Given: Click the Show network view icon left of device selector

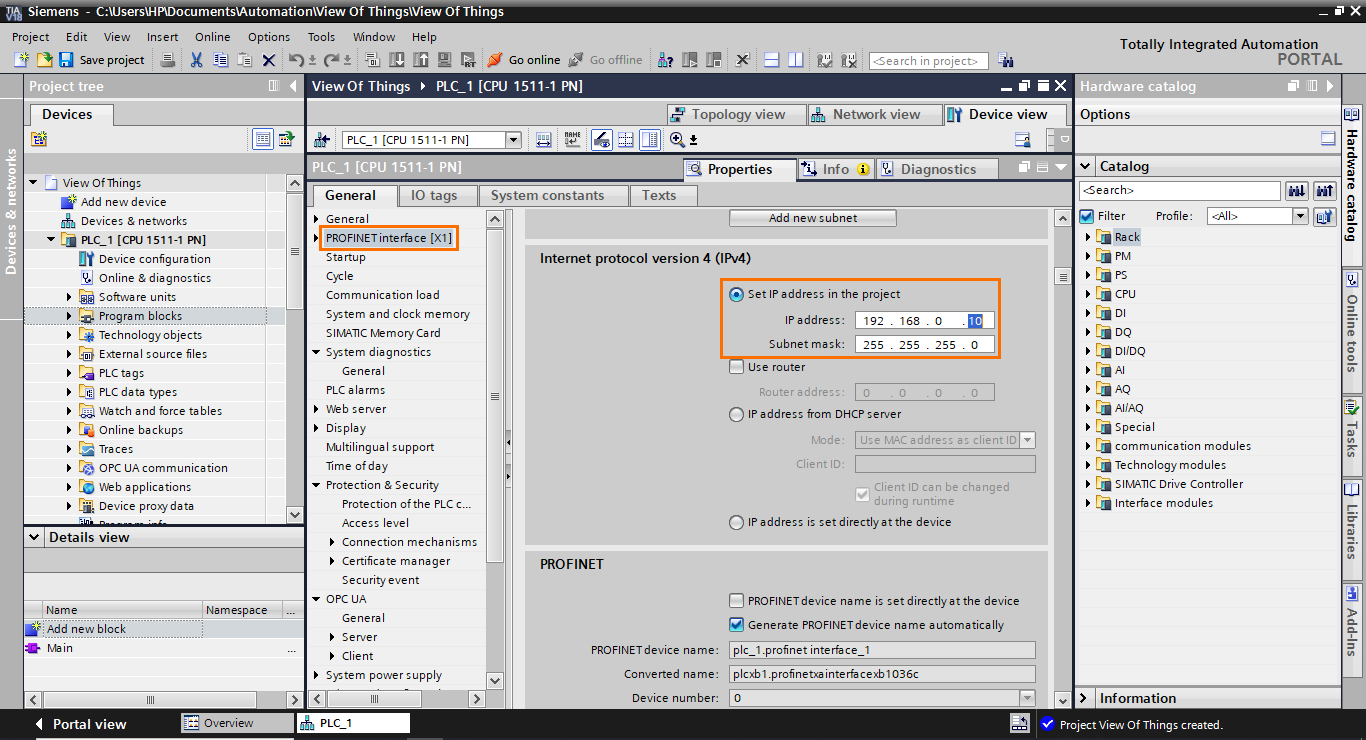Looking at the screenshot, I should (322, 140).
